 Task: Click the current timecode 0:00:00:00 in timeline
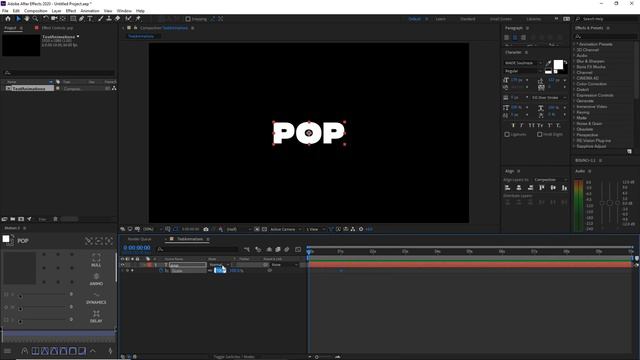click(137, 248)
